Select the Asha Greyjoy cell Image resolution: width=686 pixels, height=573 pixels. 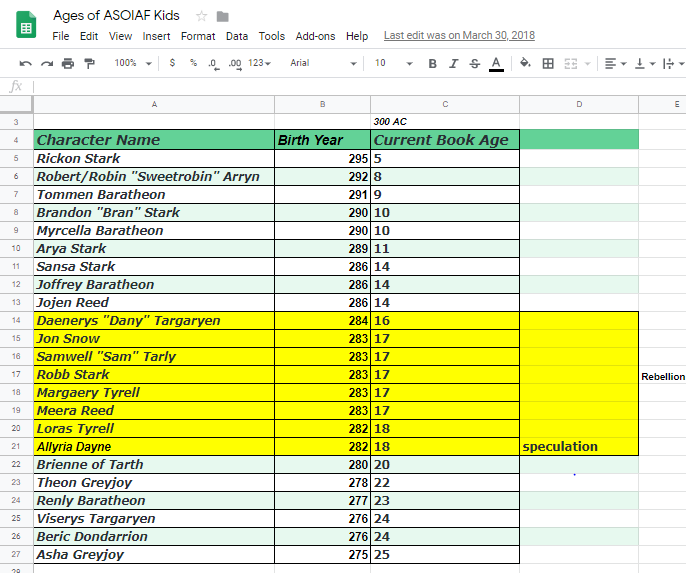click(154, 554)
